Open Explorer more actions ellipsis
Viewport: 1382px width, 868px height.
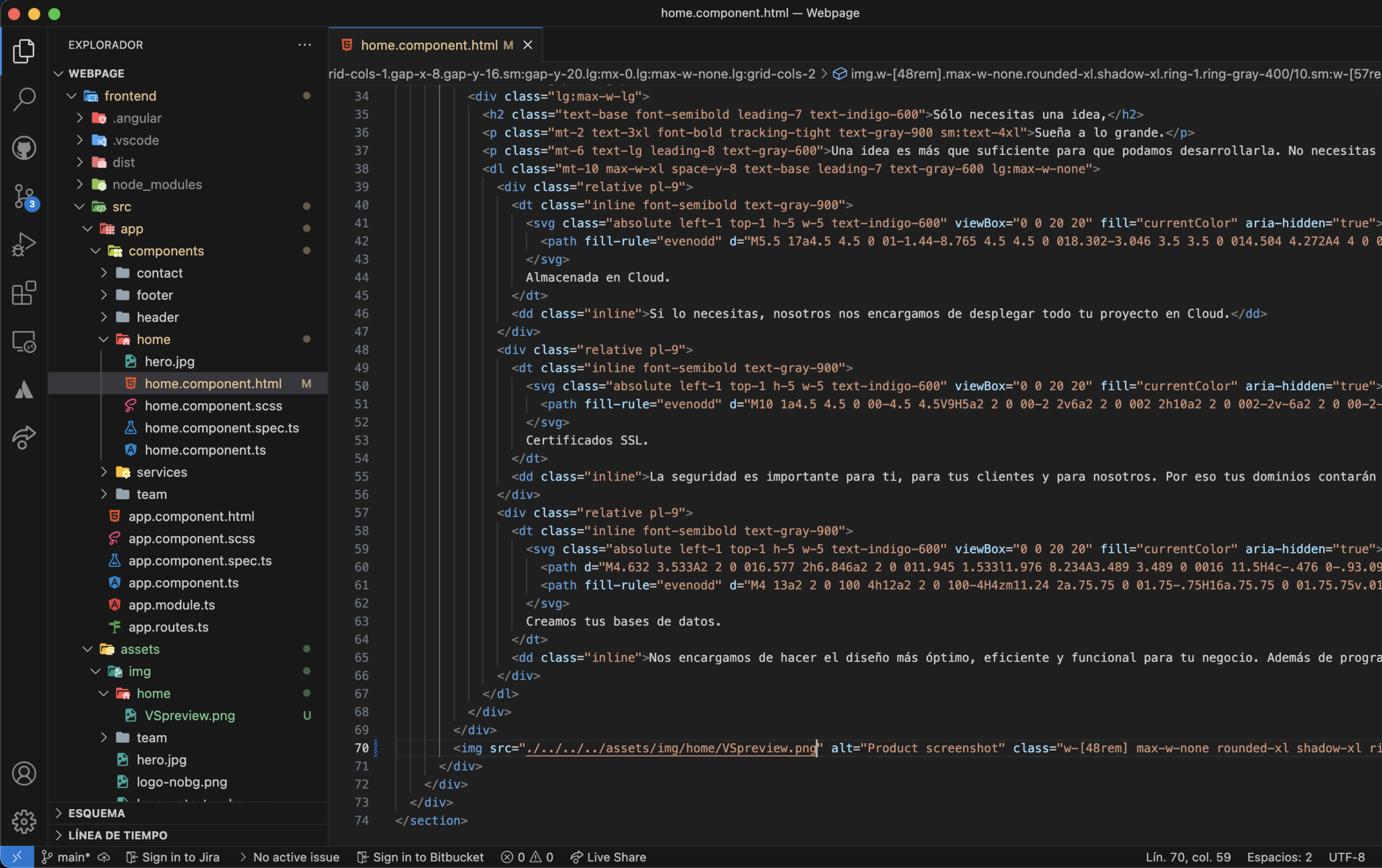point(305,45)
